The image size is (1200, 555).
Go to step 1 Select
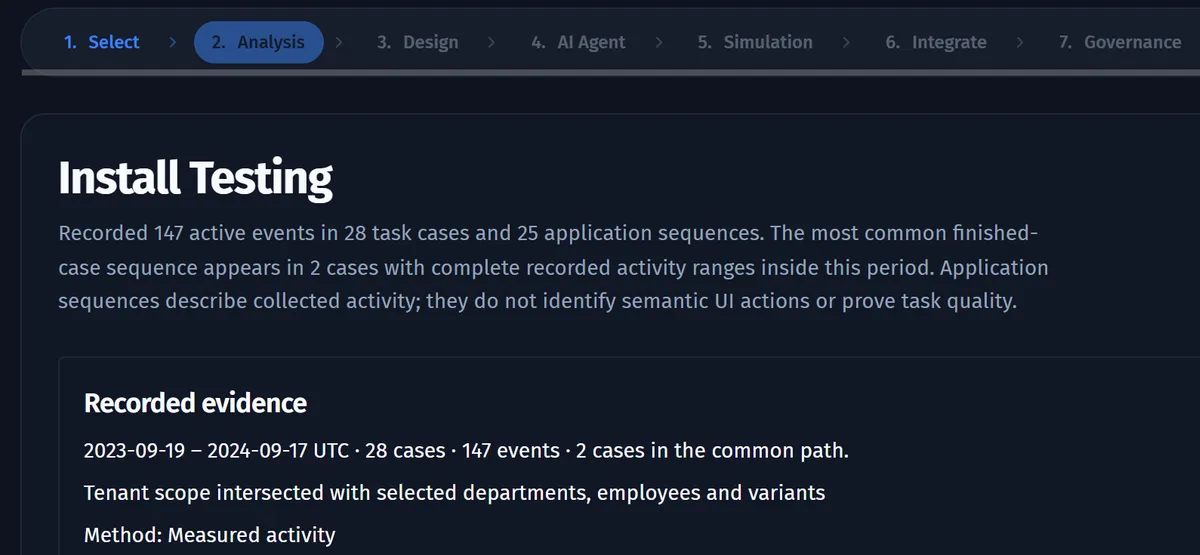(x=101, y=42)
